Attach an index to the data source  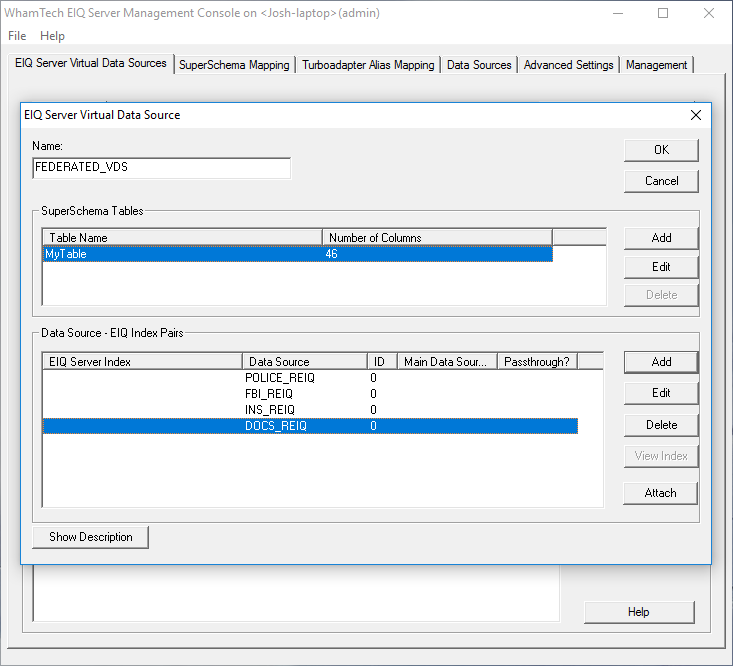point(661,493)
